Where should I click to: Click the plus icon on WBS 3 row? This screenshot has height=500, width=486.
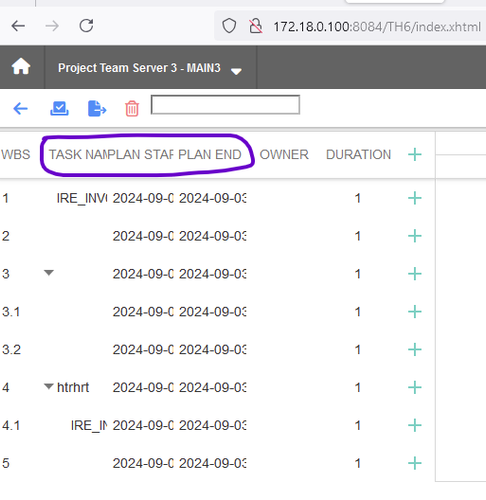pos(415,274)
